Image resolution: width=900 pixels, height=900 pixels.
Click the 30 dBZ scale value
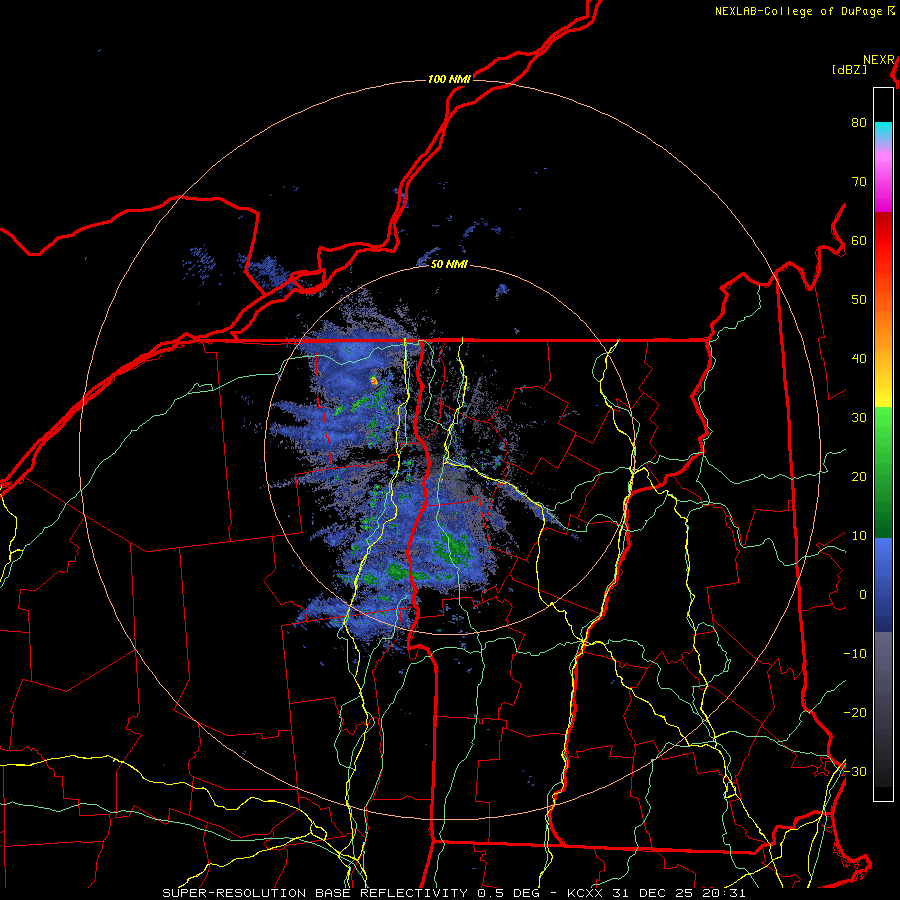click(859, 418)
